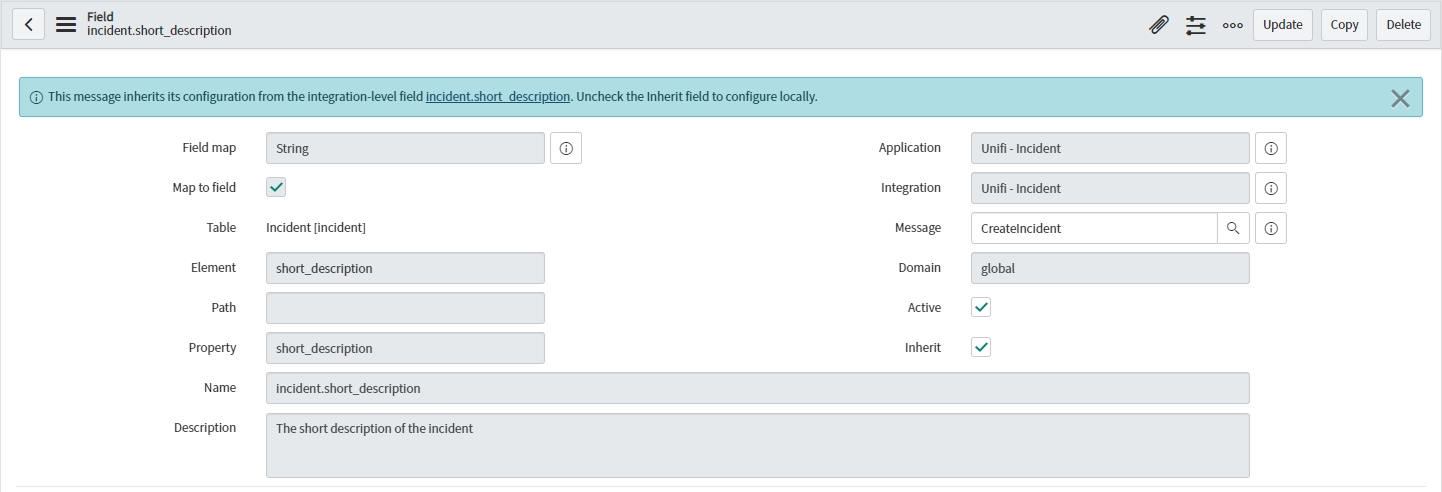This screenshot has width=1442, height=492.
Task: Click the Update button
Action: [x=1282, y=25]
